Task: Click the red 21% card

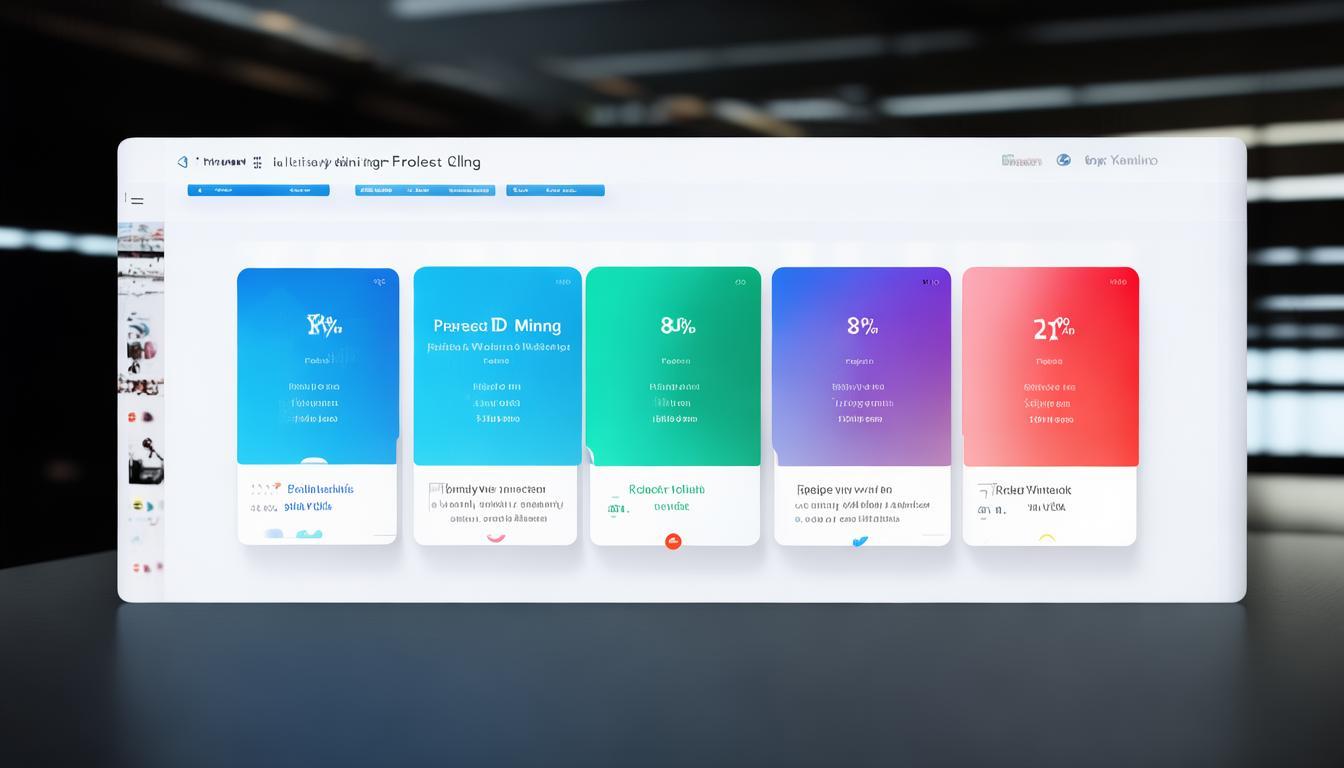Action: coord(1050,365)
